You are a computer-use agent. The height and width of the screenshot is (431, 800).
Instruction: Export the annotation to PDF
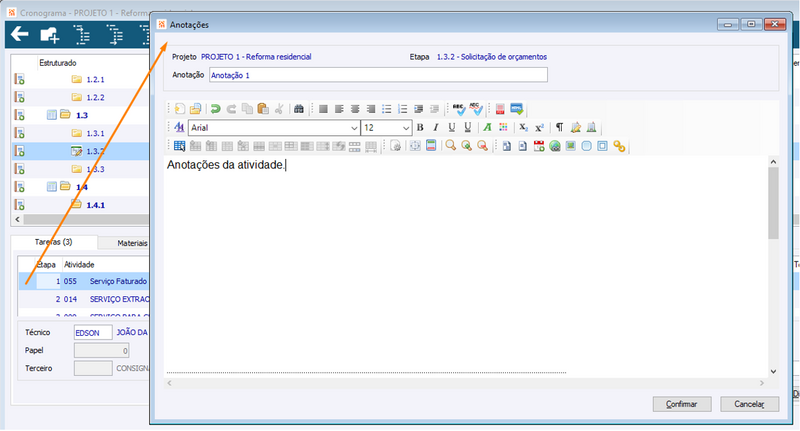[x=500, y=109]
